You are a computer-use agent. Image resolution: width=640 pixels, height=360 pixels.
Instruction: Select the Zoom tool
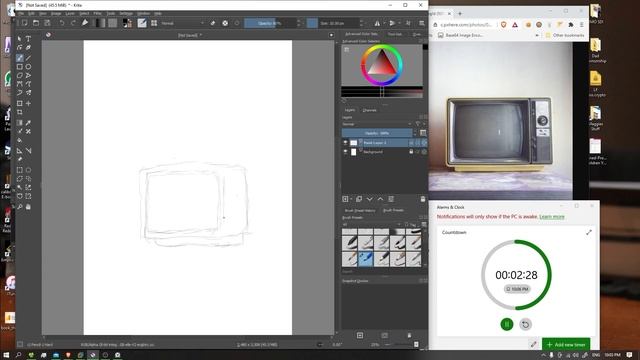coord(19,207)
